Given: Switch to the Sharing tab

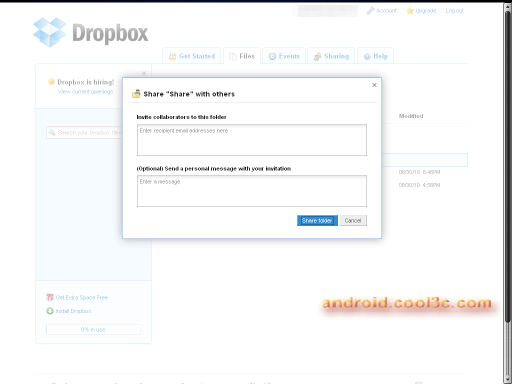Looking at the screenshot, I should [x=331, y=56].
